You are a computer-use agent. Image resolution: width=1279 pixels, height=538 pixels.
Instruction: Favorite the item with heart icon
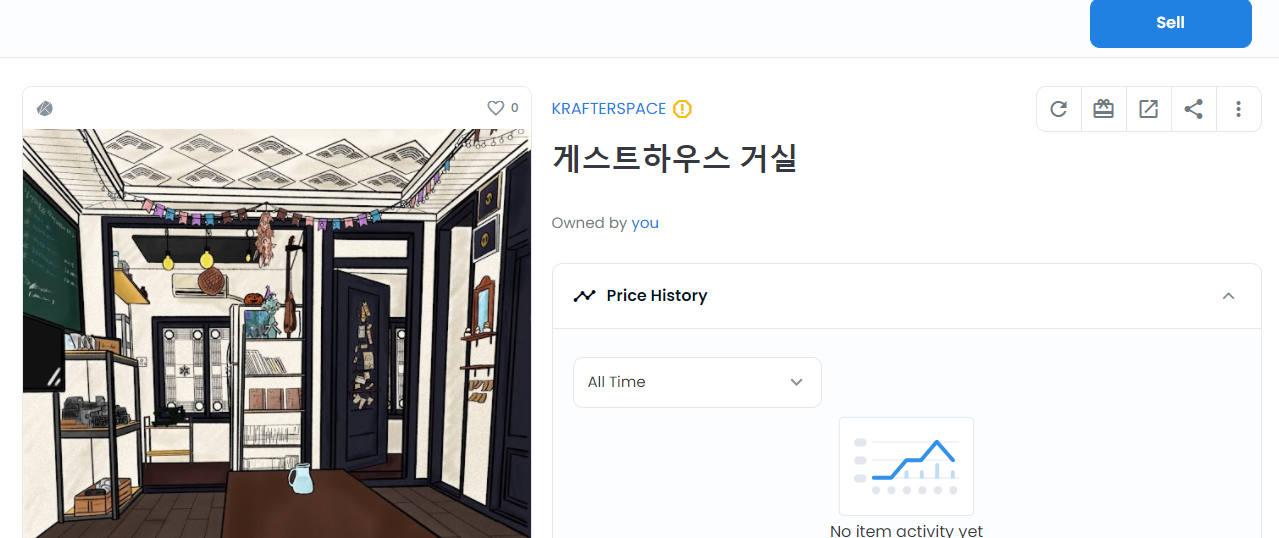coord(496,108)
